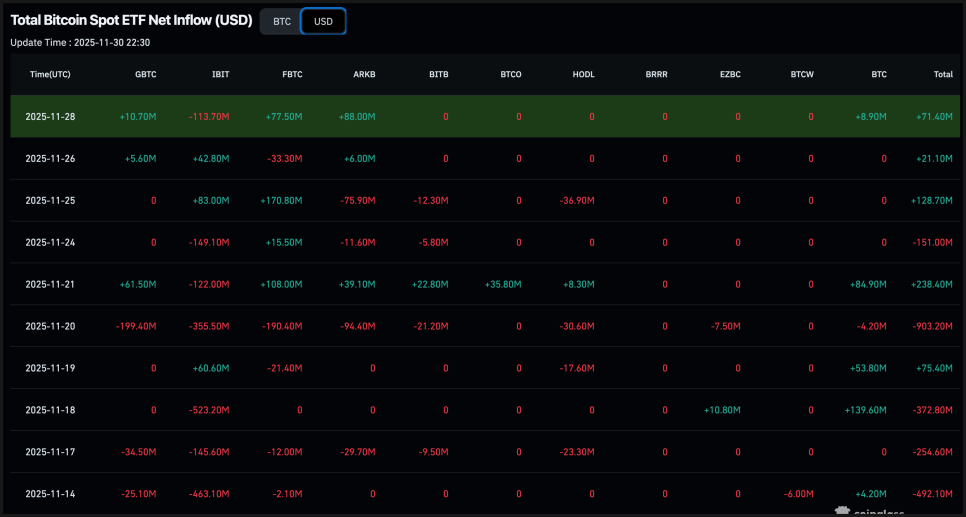966x517 pixels.
Task: Switch to the BTC unit toggle button
Action: pyautogui.click(x=281, y=21)
